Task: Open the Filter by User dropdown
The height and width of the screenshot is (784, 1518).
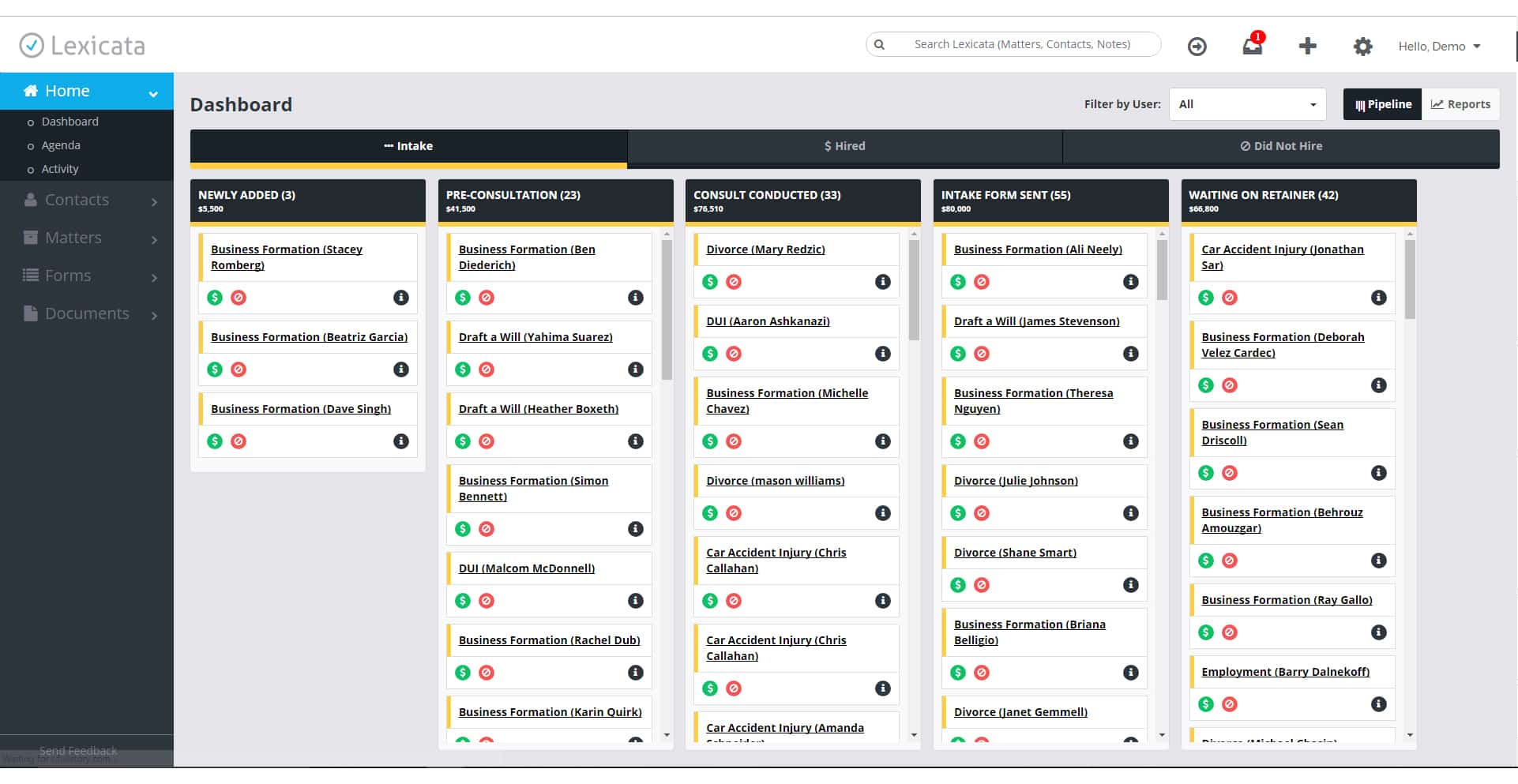Action: [x=1247, y=104]
